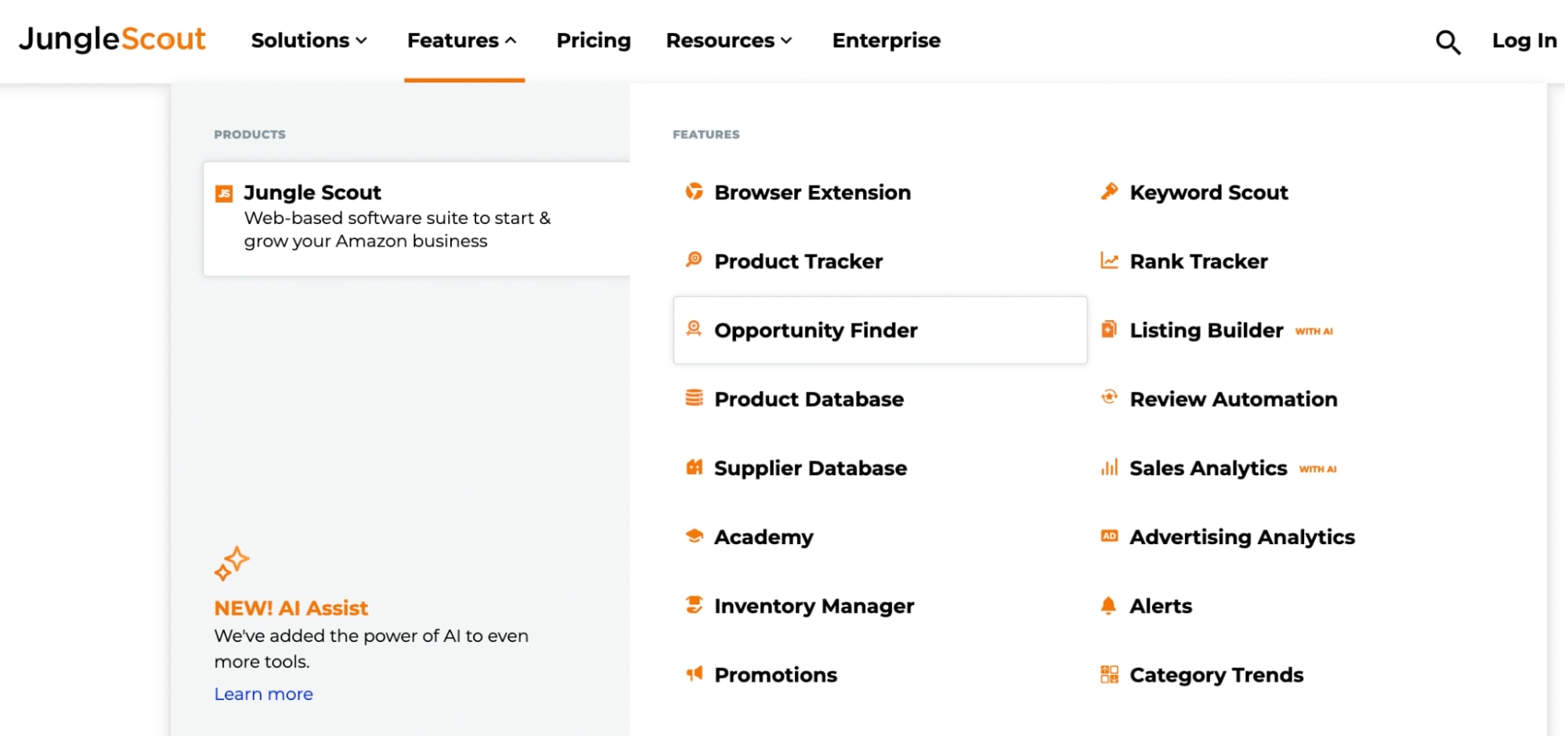The image size is (1568, 736).
Task: Select Sales Analytics feature
Action: (x=1208, y=468)
